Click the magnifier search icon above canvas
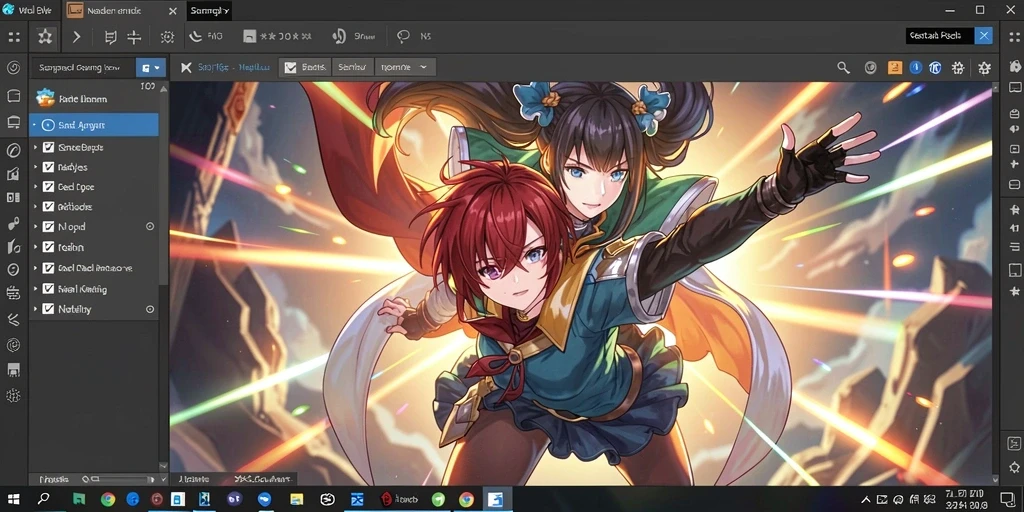This screenshot has width=1024, height=512. pyautogui.click(x=843, y=67)
